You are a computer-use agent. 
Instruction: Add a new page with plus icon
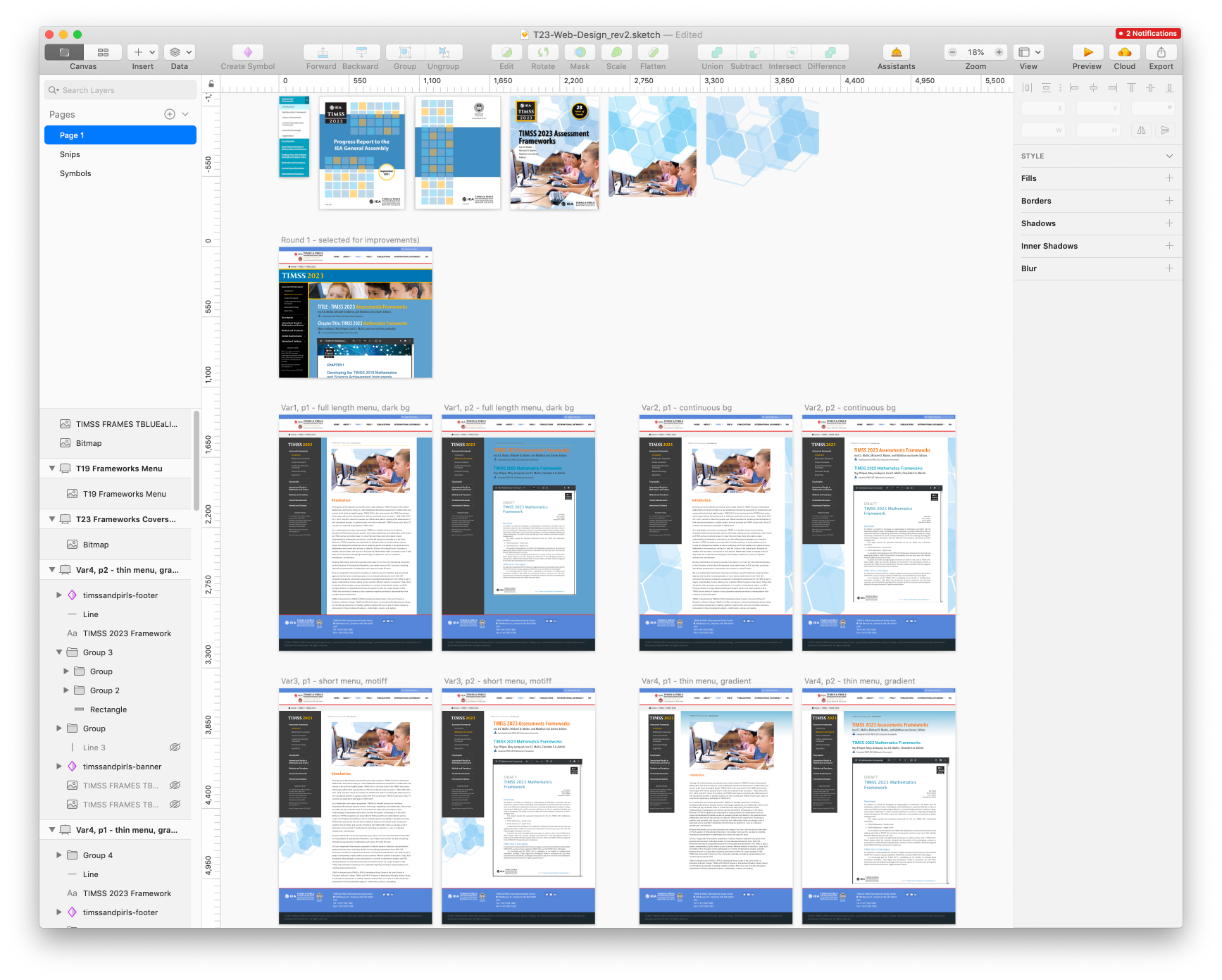[x=170, y=114]
